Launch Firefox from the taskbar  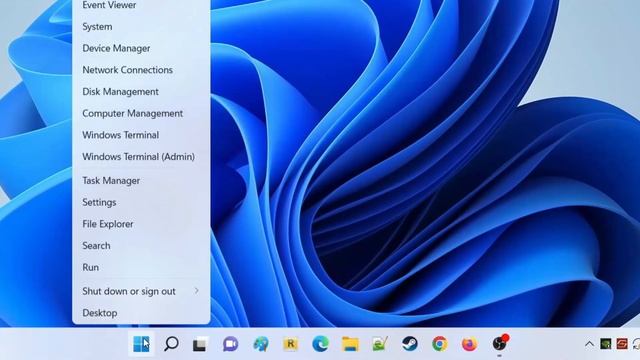click(x=469, y=344)
